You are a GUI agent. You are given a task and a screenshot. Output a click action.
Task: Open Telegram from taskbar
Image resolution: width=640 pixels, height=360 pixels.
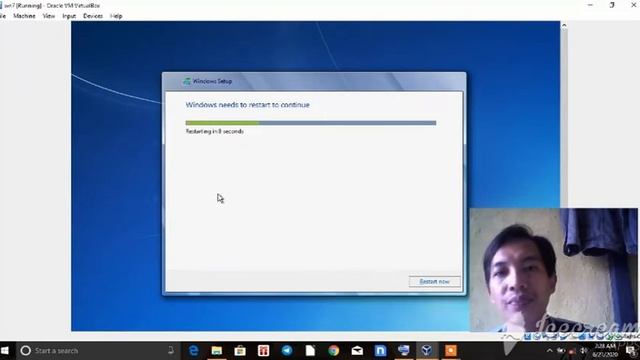tap(287, 351)
